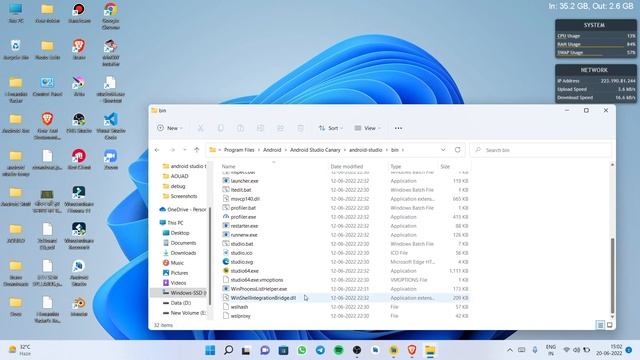Sort by Name column header

229,167
